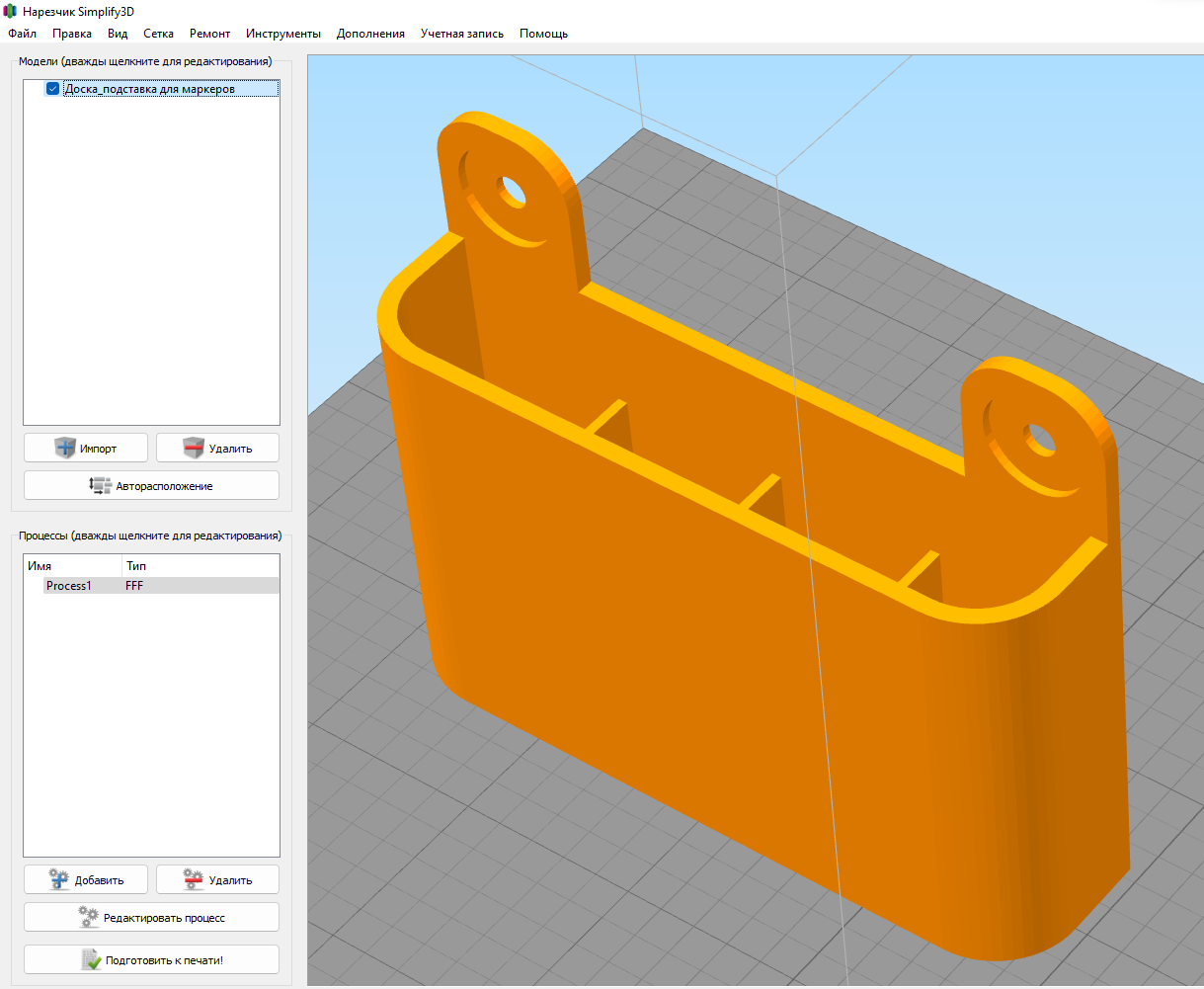Open the Инструменты menu

point(283,34)
